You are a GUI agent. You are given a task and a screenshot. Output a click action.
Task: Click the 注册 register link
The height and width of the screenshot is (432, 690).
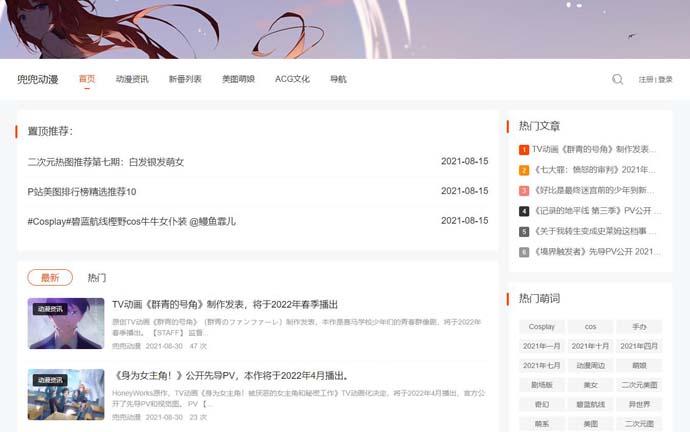646,80
